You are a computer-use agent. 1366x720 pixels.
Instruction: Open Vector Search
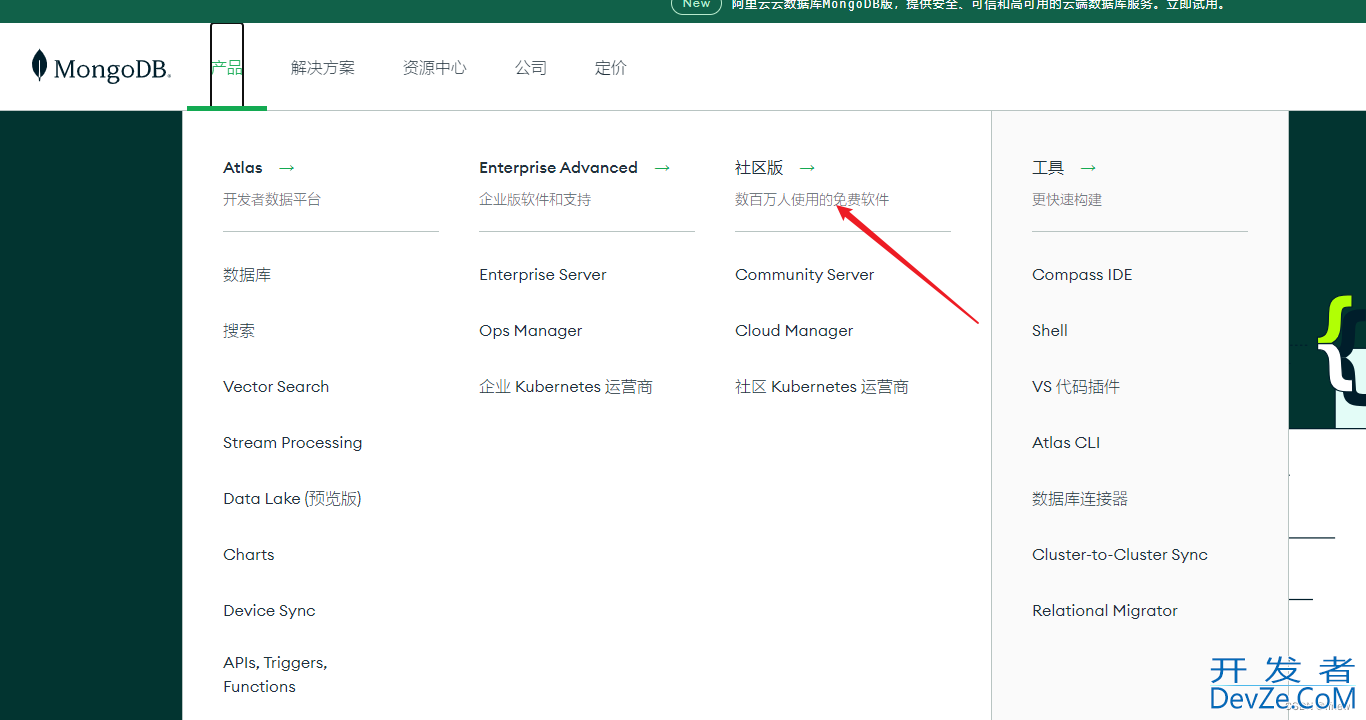276,387
